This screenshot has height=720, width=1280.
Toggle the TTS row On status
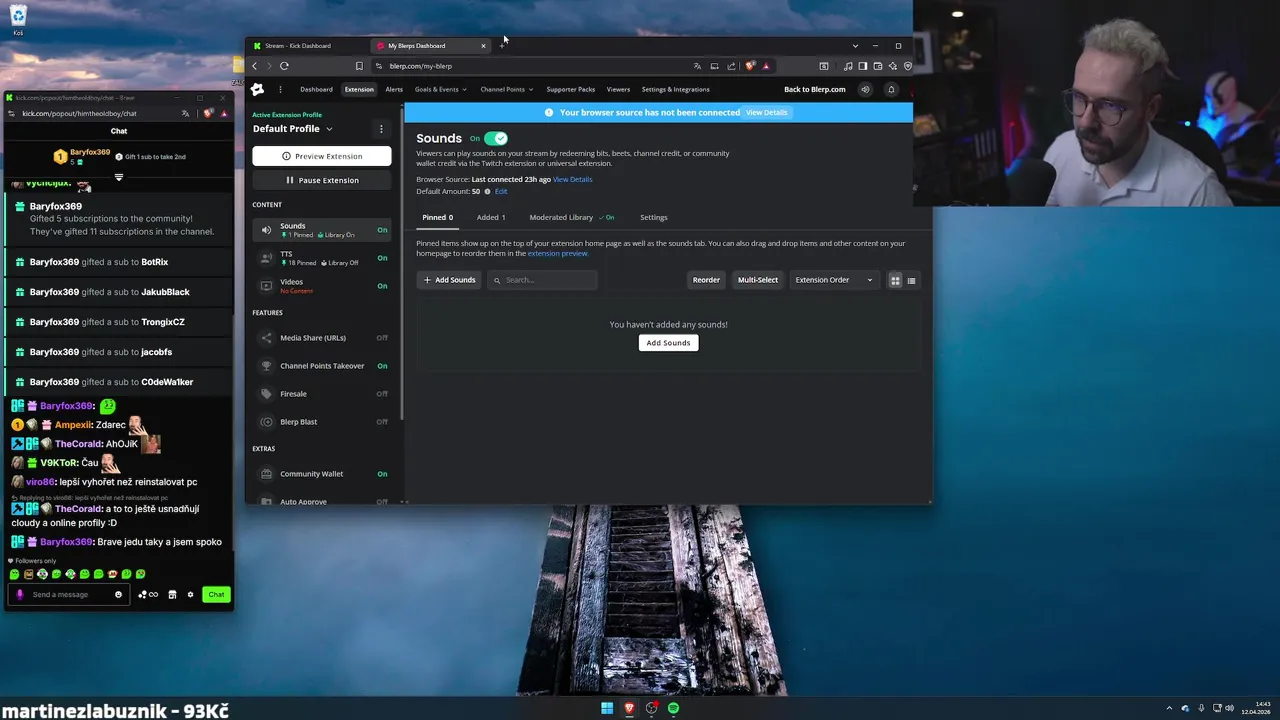pos(382,258)
